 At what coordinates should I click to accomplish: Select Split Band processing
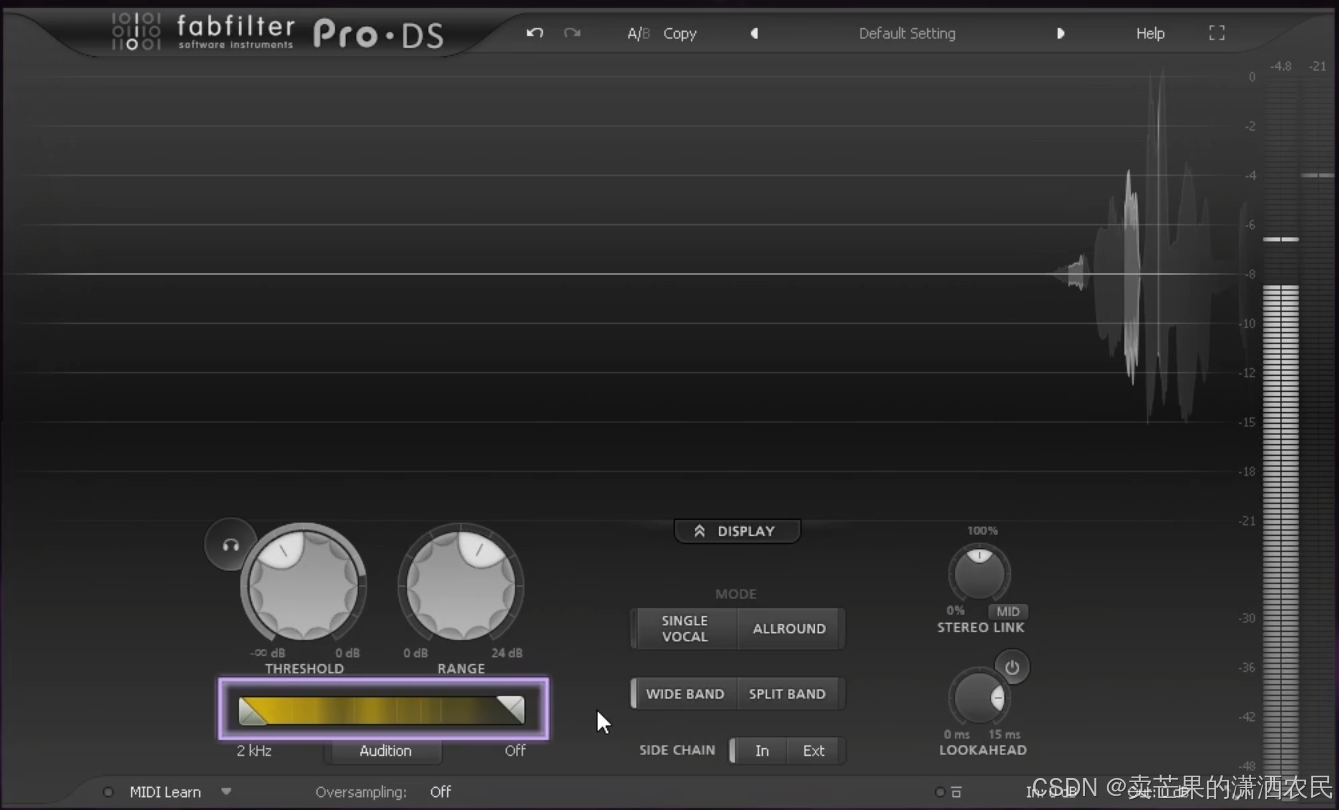pyautogui.click(x=788, y=694)
